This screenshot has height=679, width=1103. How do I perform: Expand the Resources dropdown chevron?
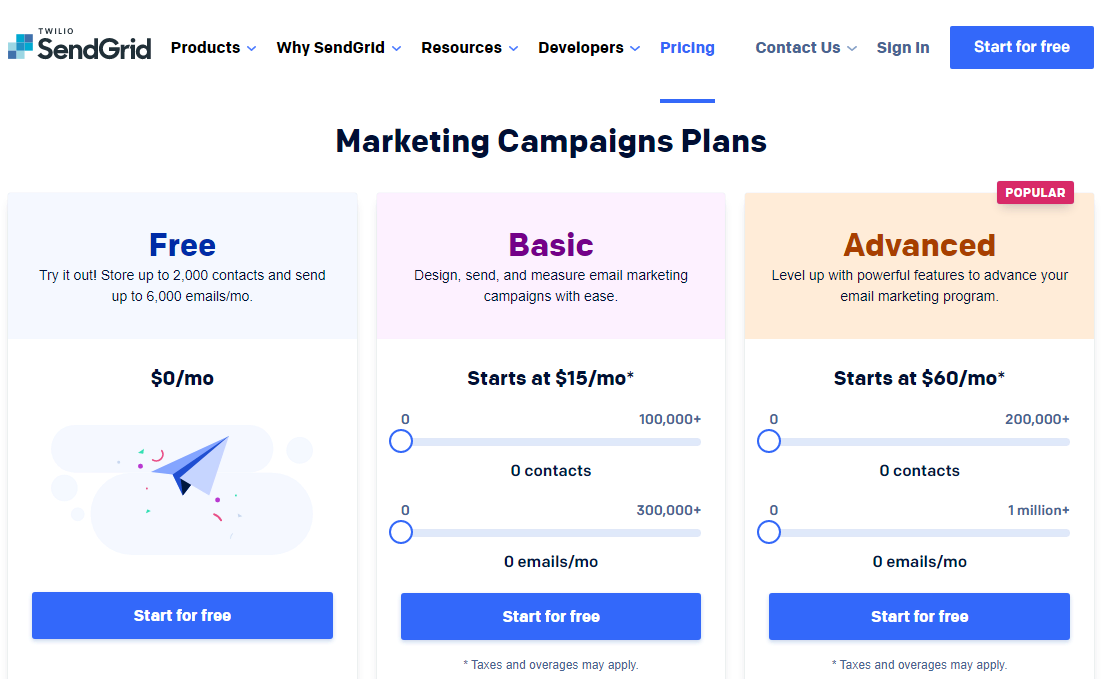514,49
